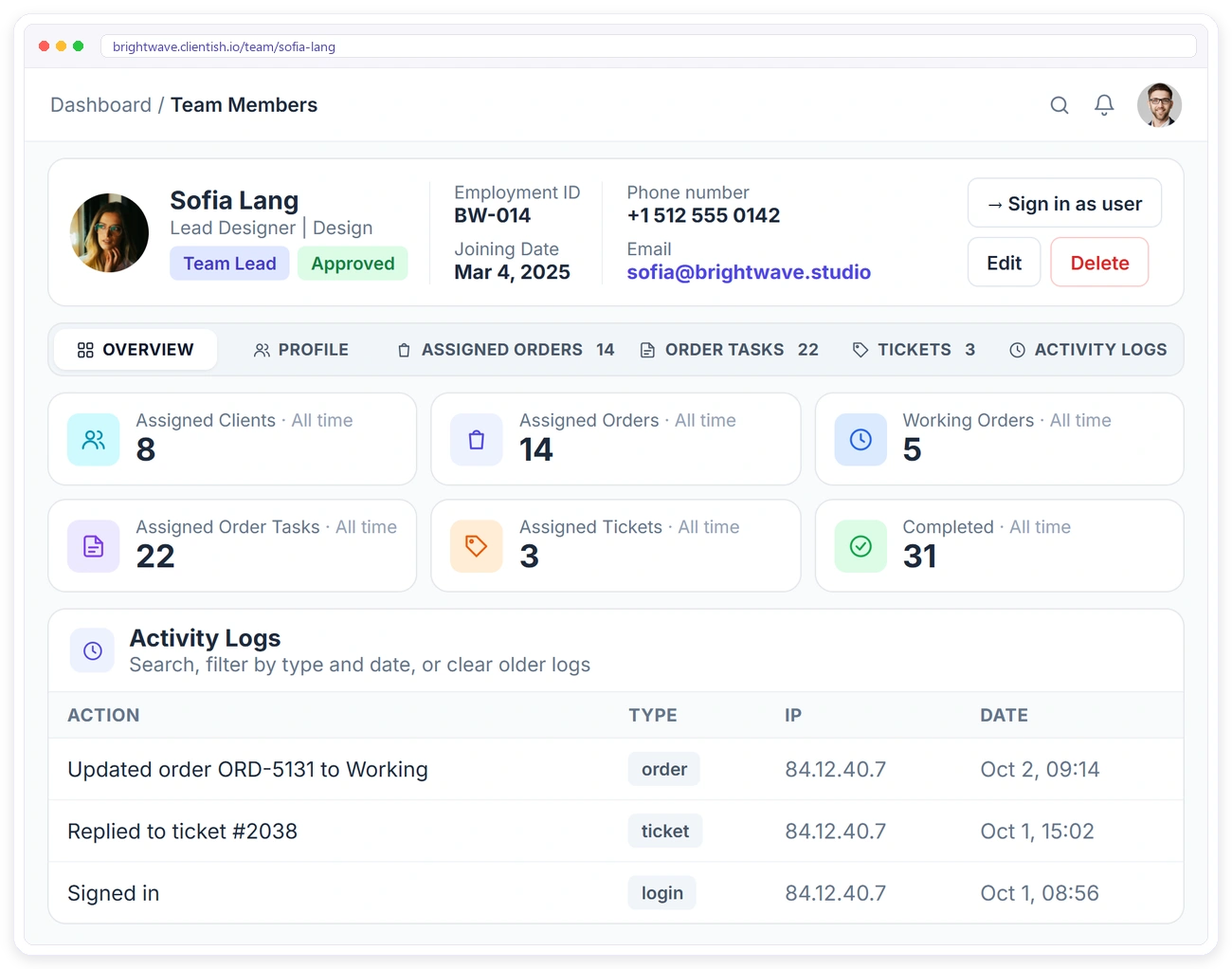Click the Sign in as user button
Viewport: 1232px width, 969px height.
[1064, 203]
